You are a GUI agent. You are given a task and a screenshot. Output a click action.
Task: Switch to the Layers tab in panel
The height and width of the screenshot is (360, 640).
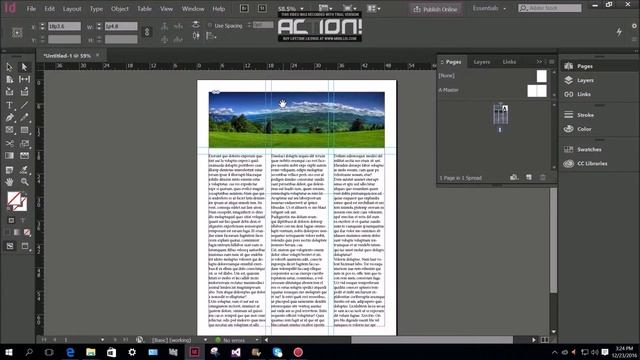point(482,62)
